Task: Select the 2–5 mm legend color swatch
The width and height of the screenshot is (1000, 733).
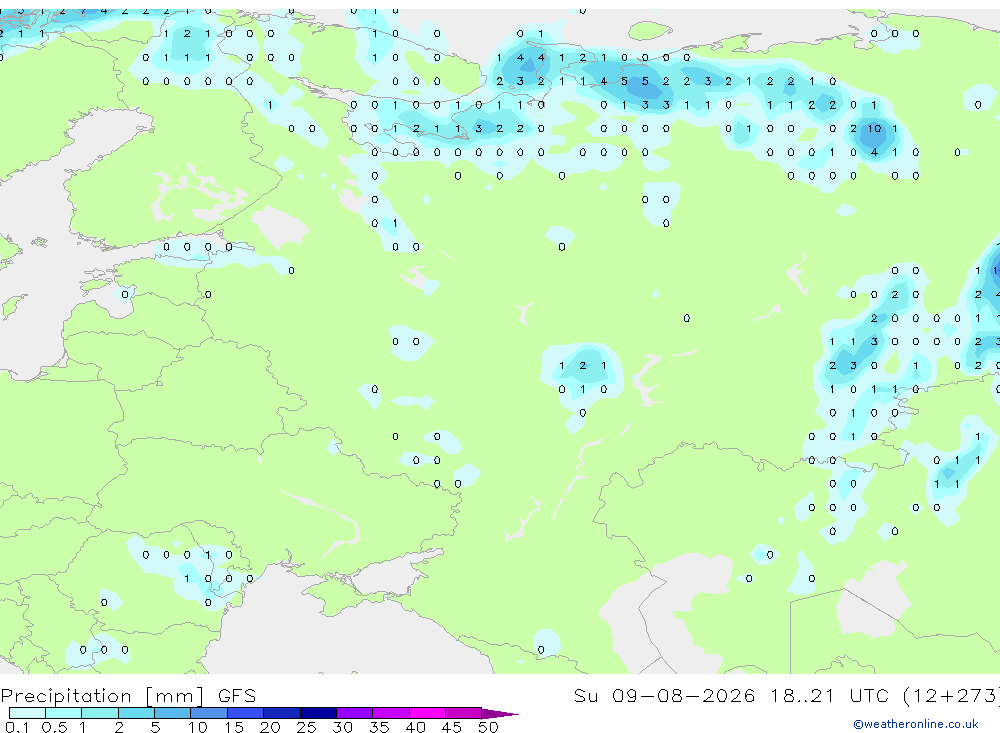Action: (136, 713)
